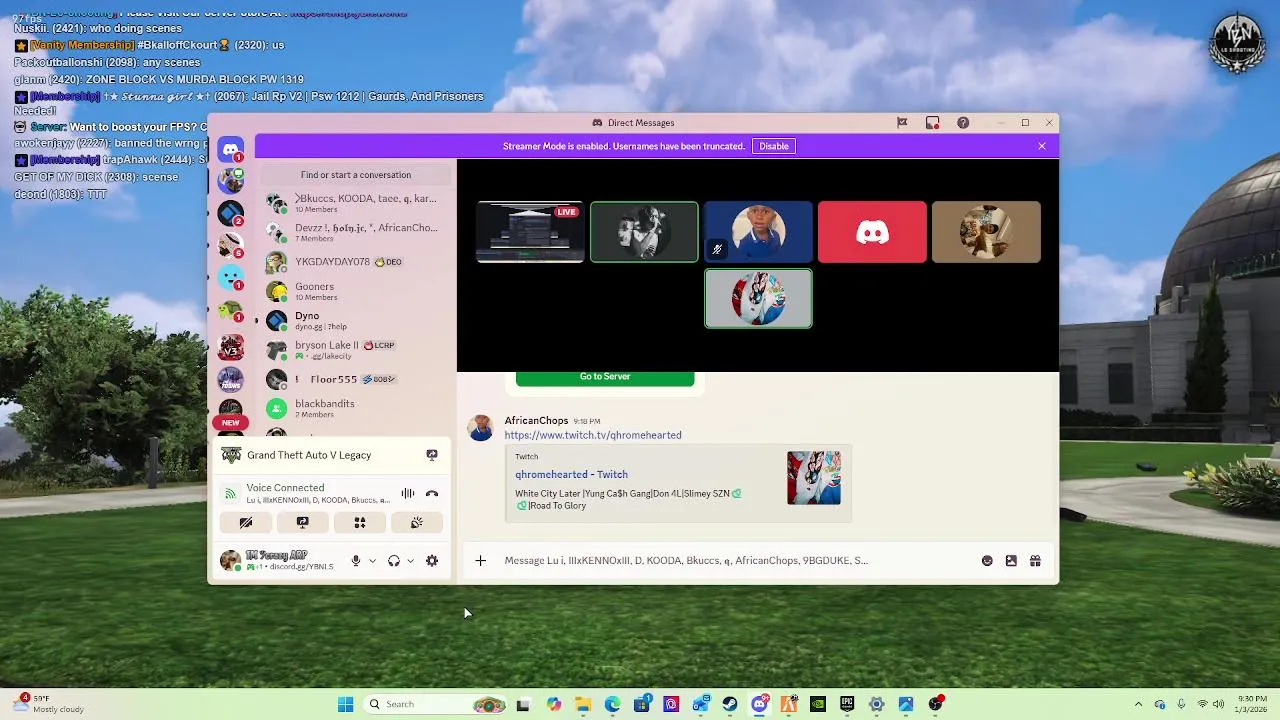Click the Go to Server button

(x=605, y=377)
